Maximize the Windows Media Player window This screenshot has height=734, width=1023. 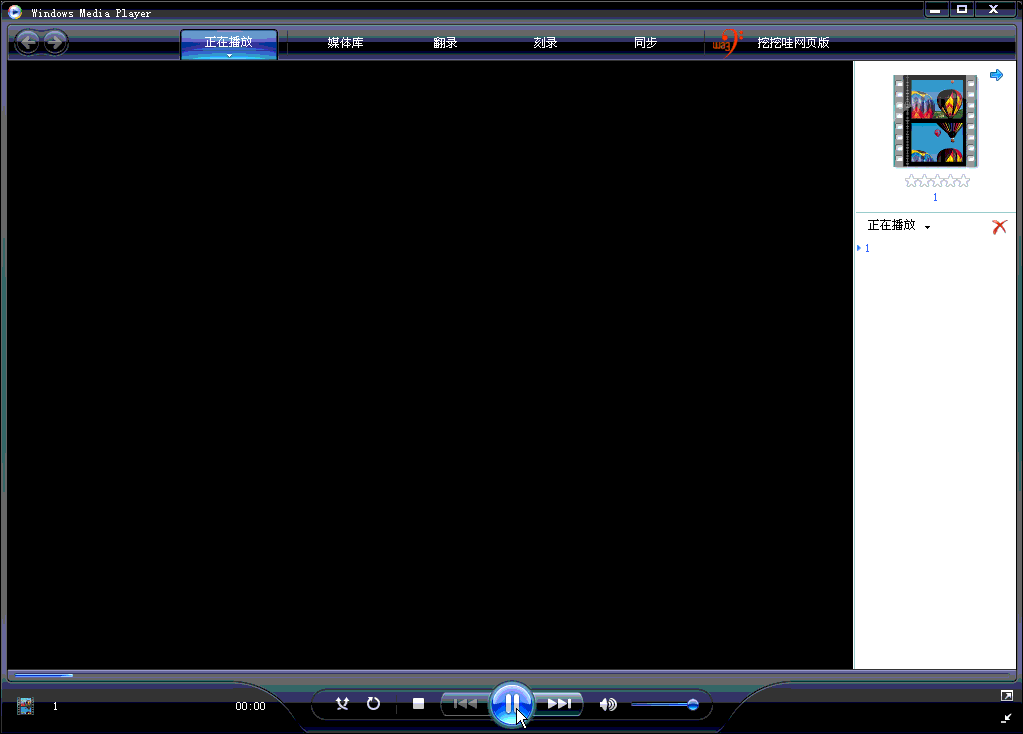click(962, 10)
